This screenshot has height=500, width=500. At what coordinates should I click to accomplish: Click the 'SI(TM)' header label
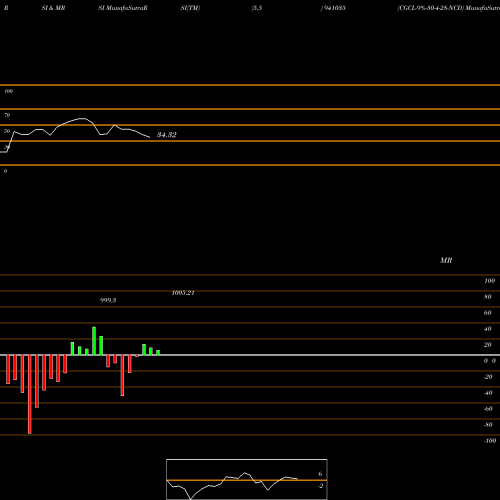(x=190, y=8)
